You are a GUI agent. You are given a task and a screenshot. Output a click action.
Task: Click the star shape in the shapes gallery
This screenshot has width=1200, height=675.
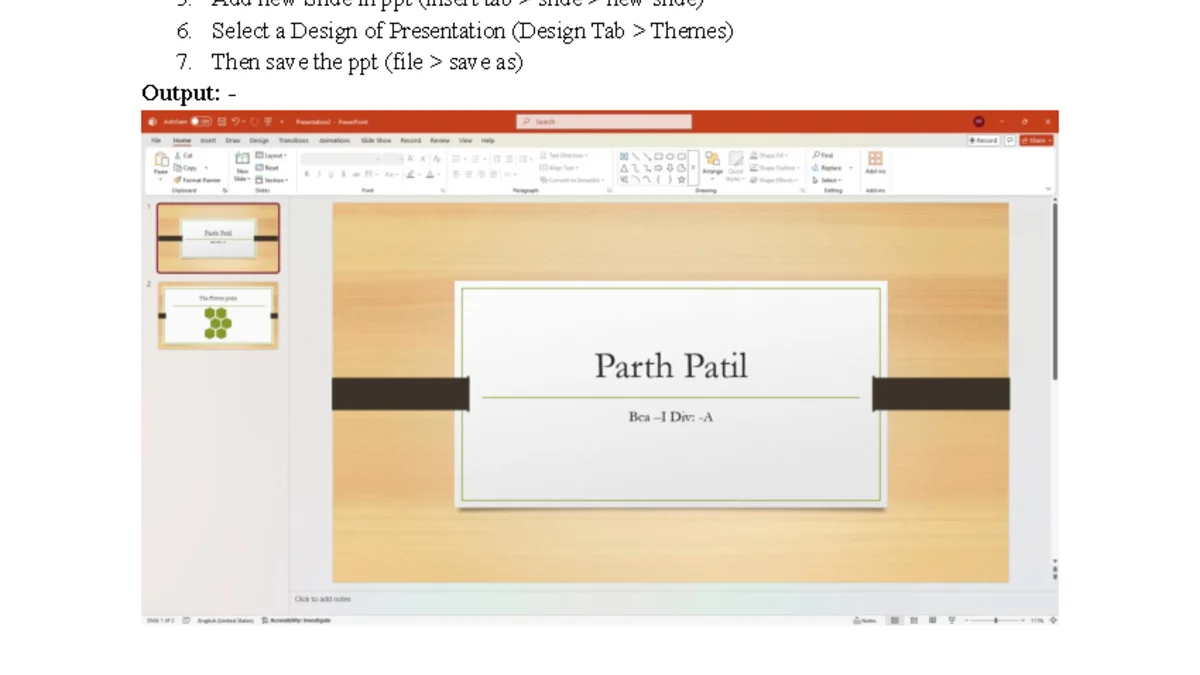[682, 180]
